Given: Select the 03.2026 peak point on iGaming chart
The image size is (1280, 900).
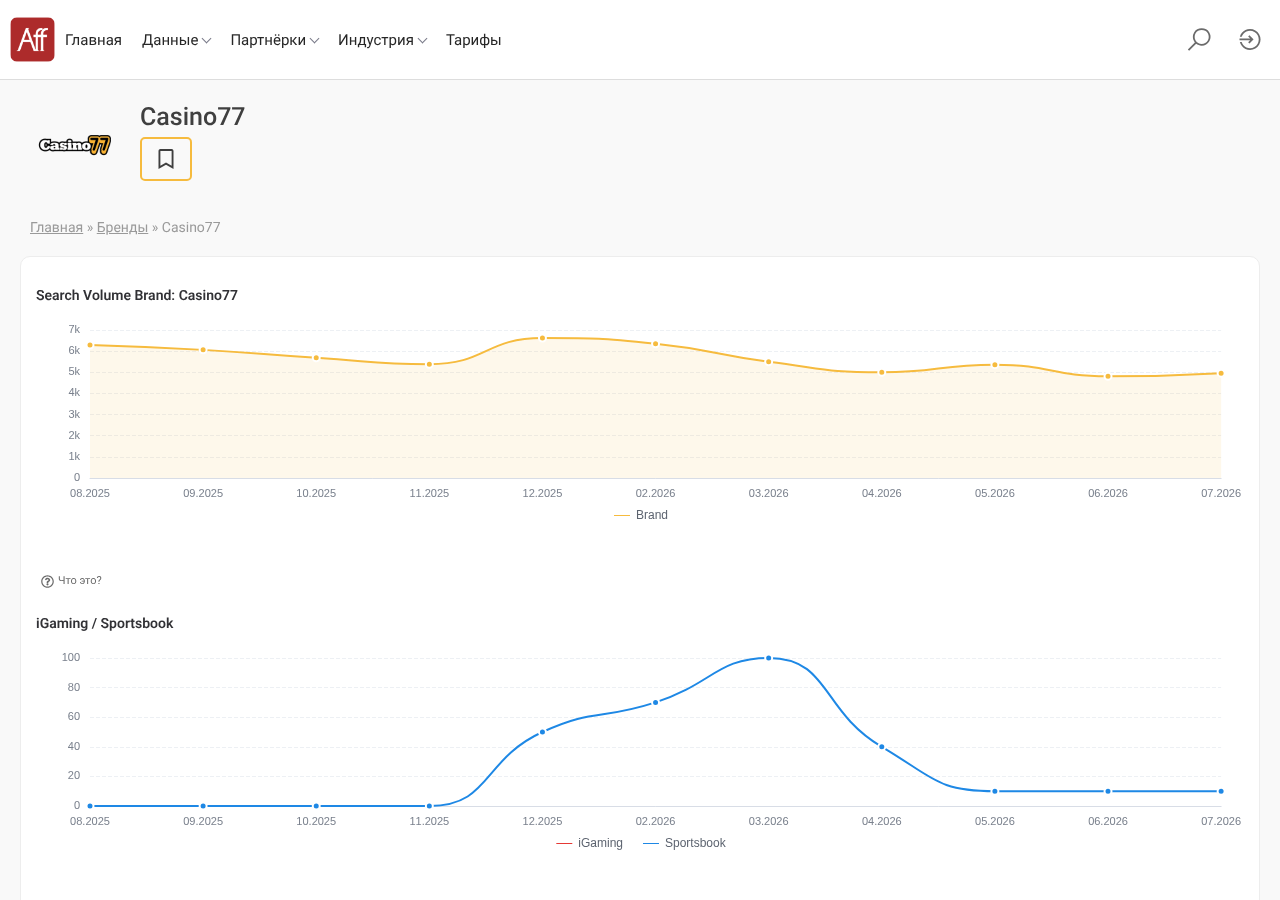Looking at the screenshot, I should pyautogui.click(x=769, y=658).
